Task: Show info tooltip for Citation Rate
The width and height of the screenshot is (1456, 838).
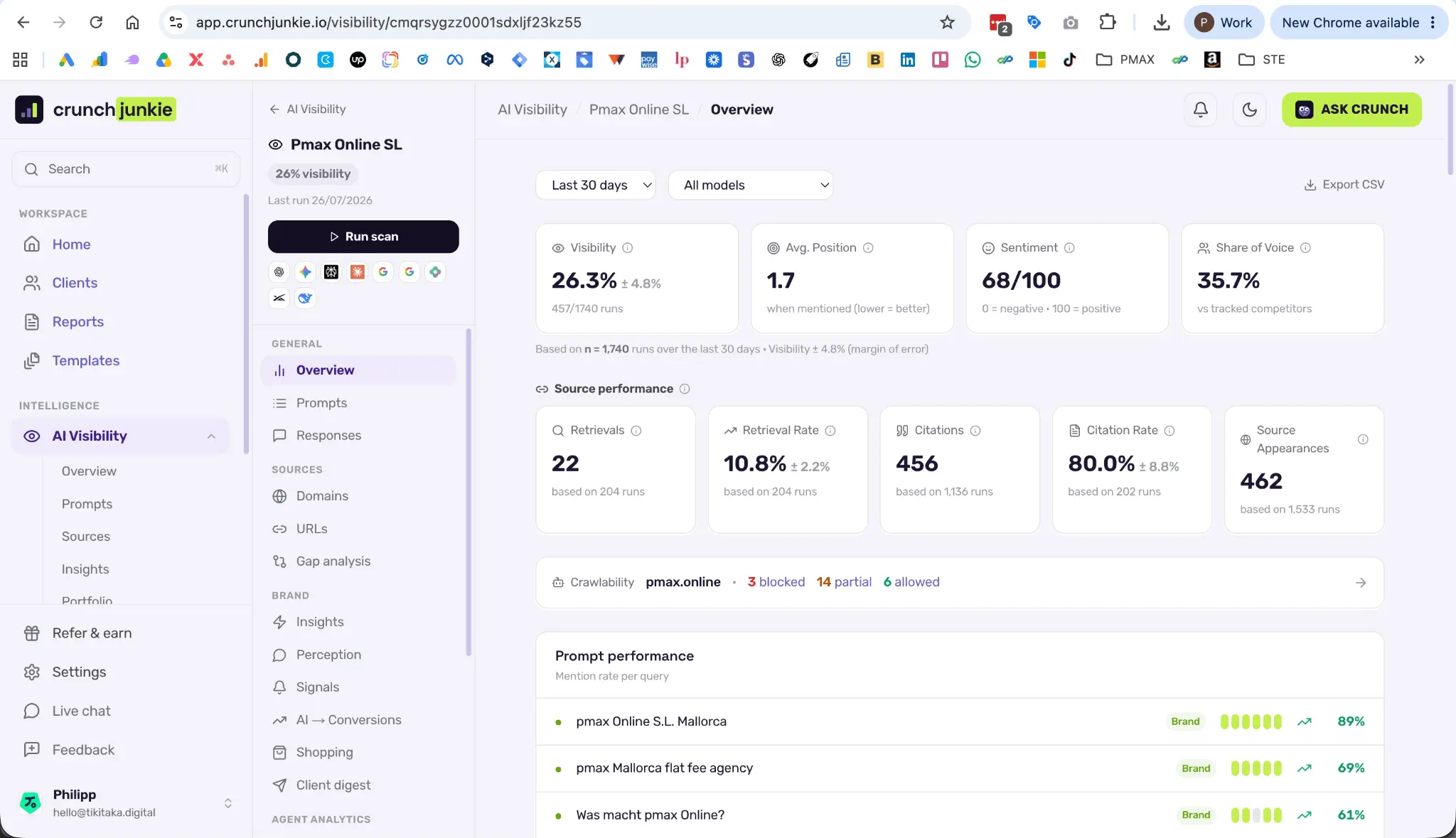Action: (1169, 431)
